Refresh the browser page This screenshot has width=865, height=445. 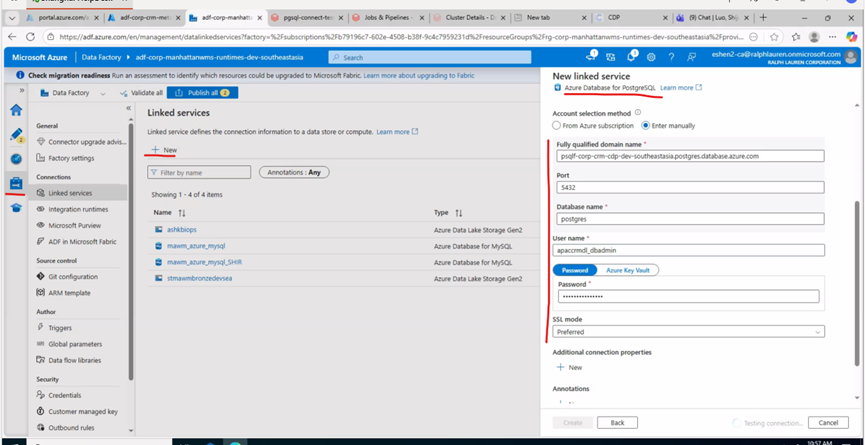(31, 37)
